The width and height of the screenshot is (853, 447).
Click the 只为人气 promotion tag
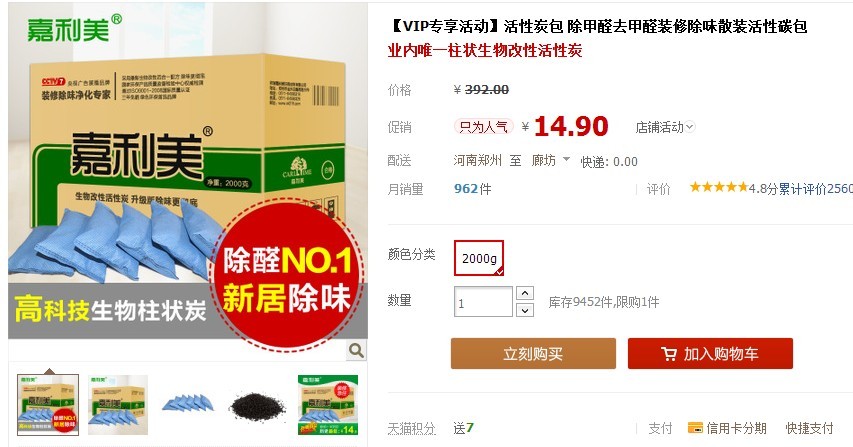pos(484,127)
